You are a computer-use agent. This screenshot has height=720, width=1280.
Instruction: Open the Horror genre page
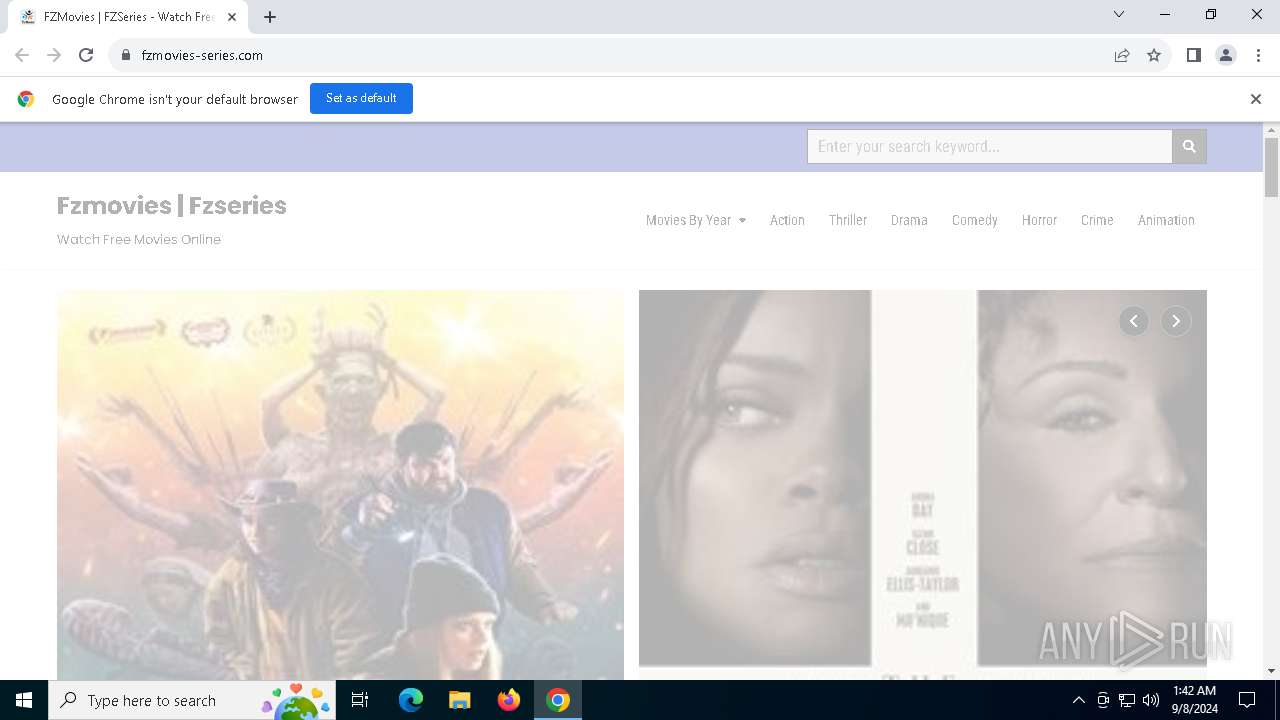[1039, 220]
